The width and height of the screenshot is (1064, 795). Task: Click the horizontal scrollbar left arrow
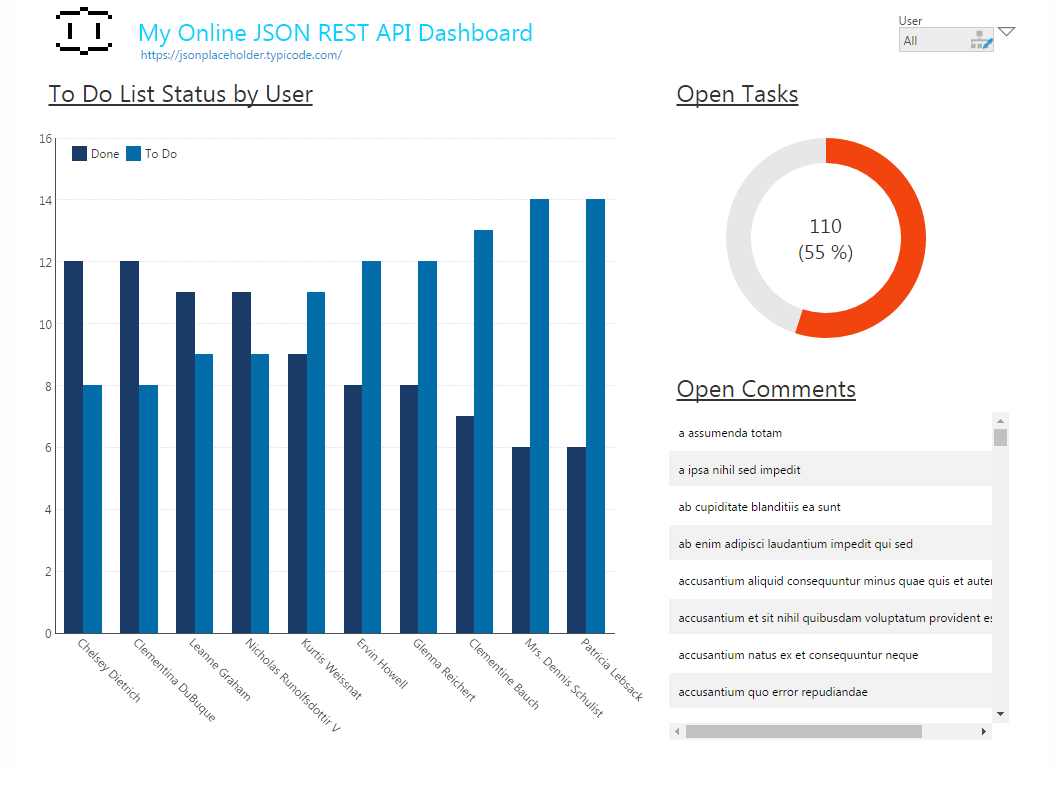(677, 732)
